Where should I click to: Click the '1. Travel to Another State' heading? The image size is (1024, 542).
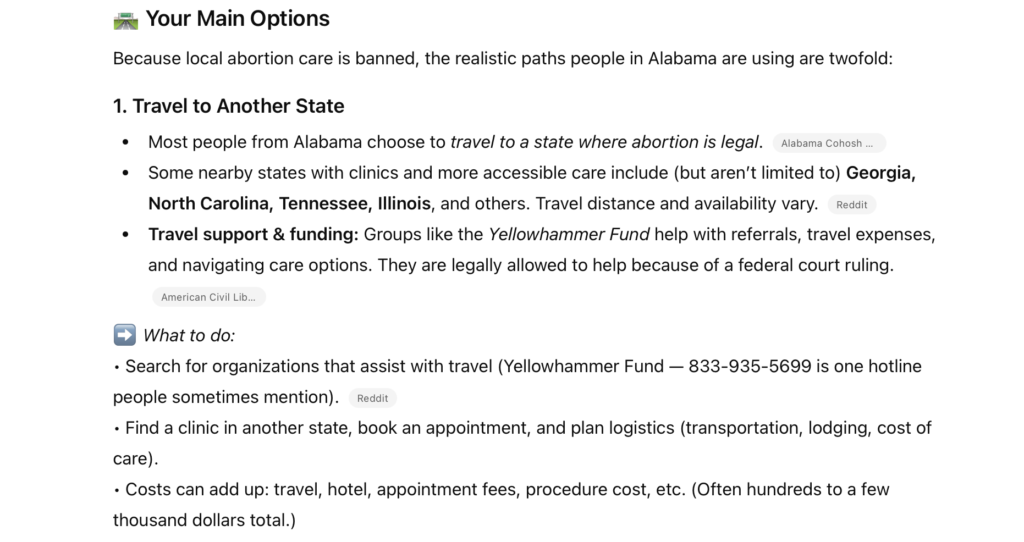tap(228, 106)
